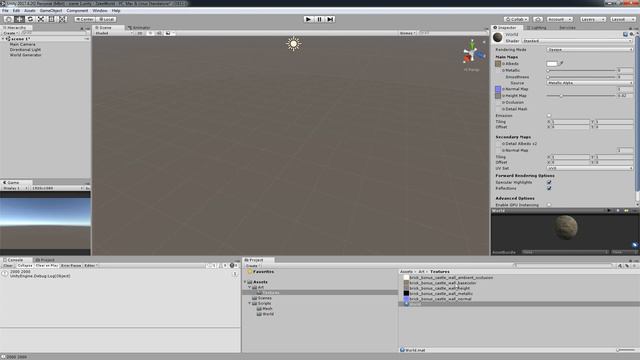
Task: Open the Window menu
Action: pos(100,11)
